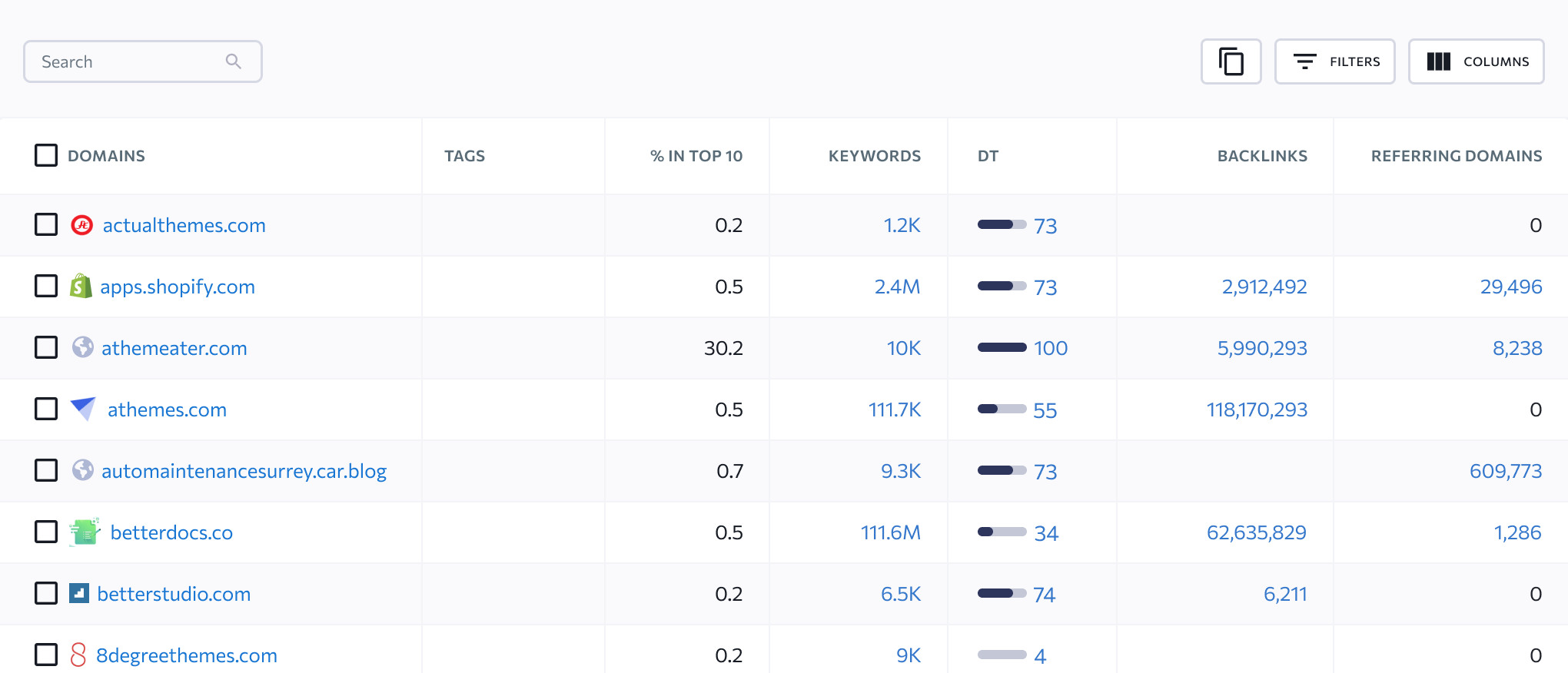Click the globe icon beside automaintenancesurrey.car.blog
Image resolution: width=1568 pixels, height=673 pixels.
coord(83,470)
